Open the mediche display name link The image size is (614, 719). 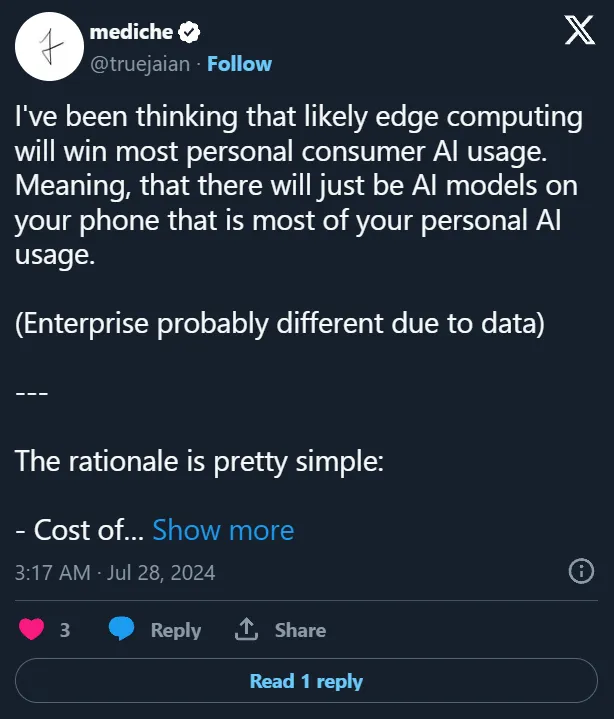[x=129, y=33]
